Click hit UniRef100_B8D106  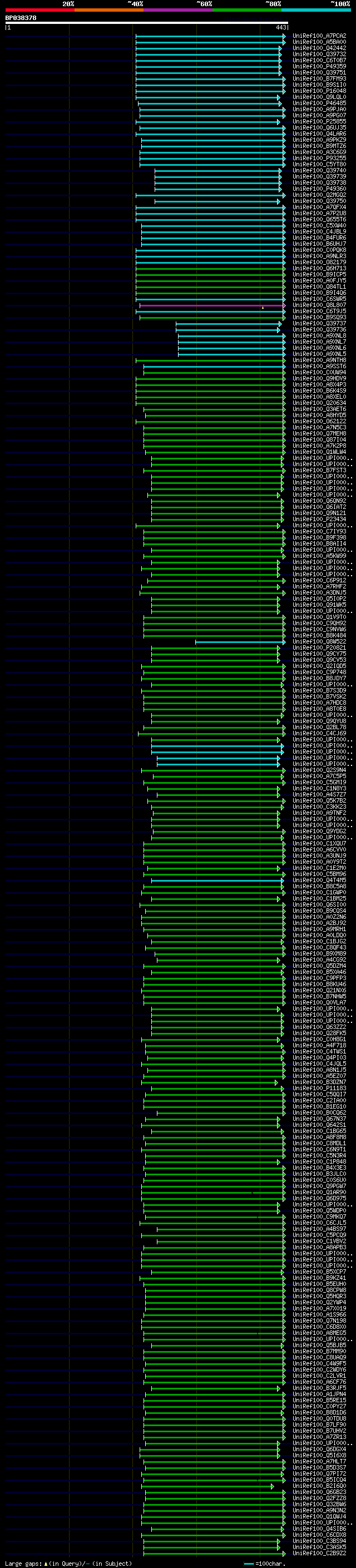point(319,1413)
